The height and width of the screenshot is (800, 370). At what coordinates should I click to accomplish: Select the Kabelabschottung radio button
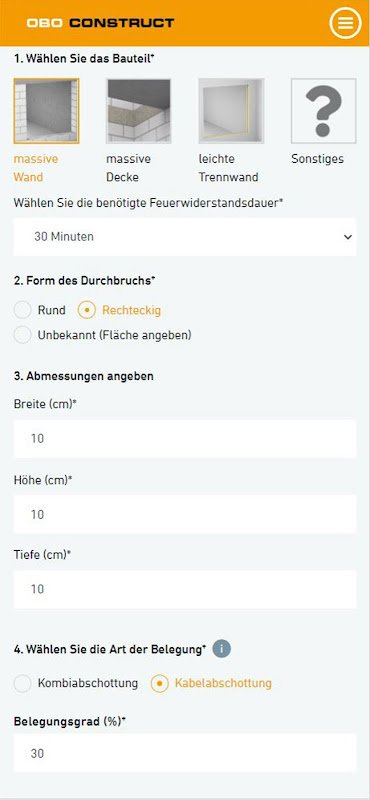coord(159,683)
